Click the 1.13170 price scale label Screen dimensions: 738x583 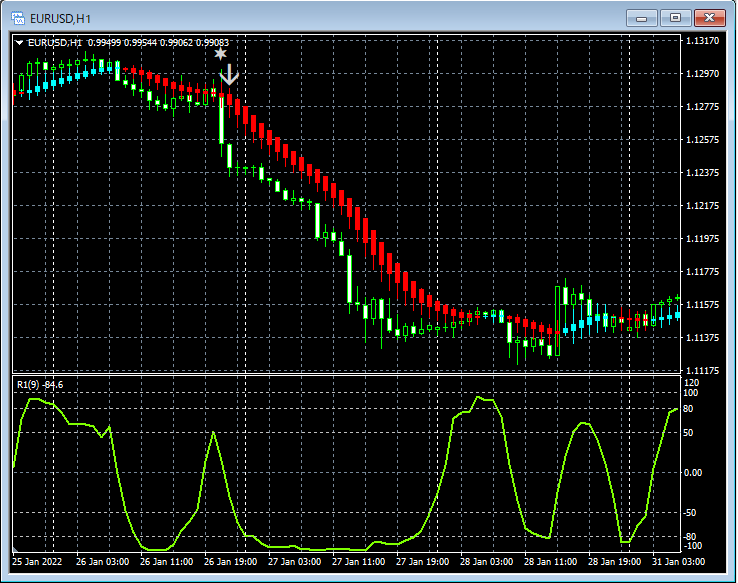703,40
